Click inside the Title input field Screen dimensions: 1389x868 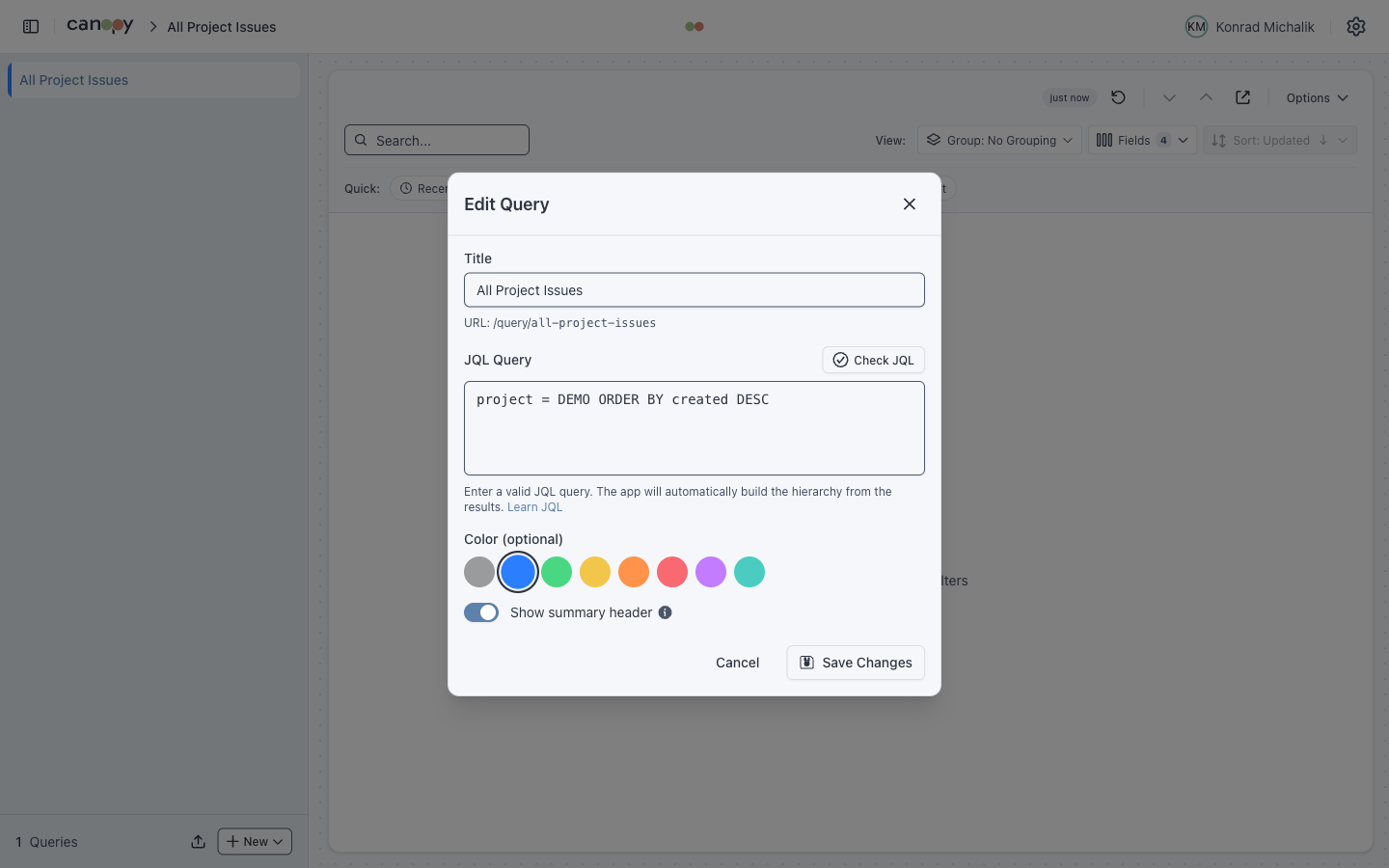point(694,289)
